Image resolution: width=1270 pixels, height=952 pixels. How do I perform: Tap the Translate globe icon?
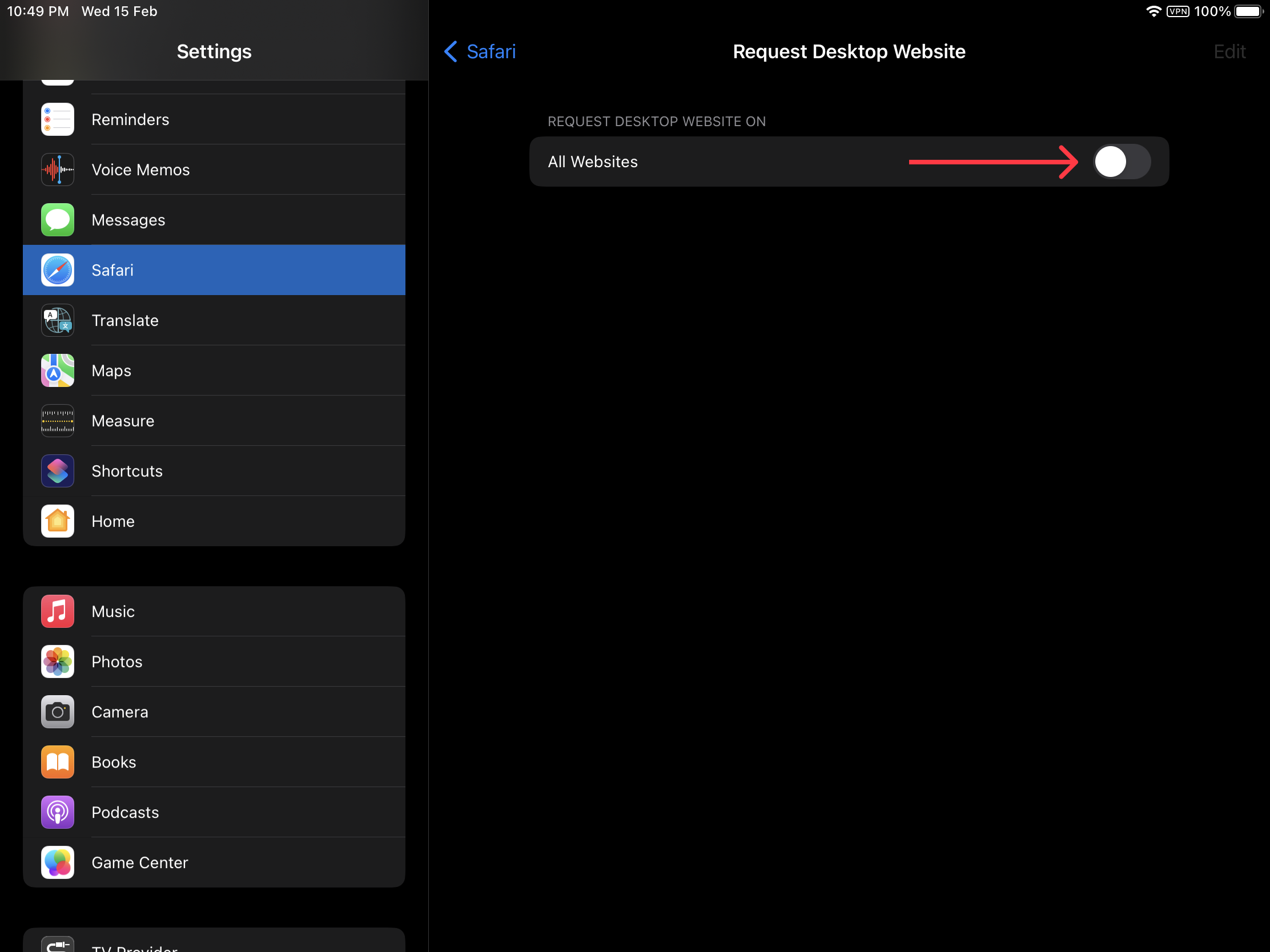[58, 320]
